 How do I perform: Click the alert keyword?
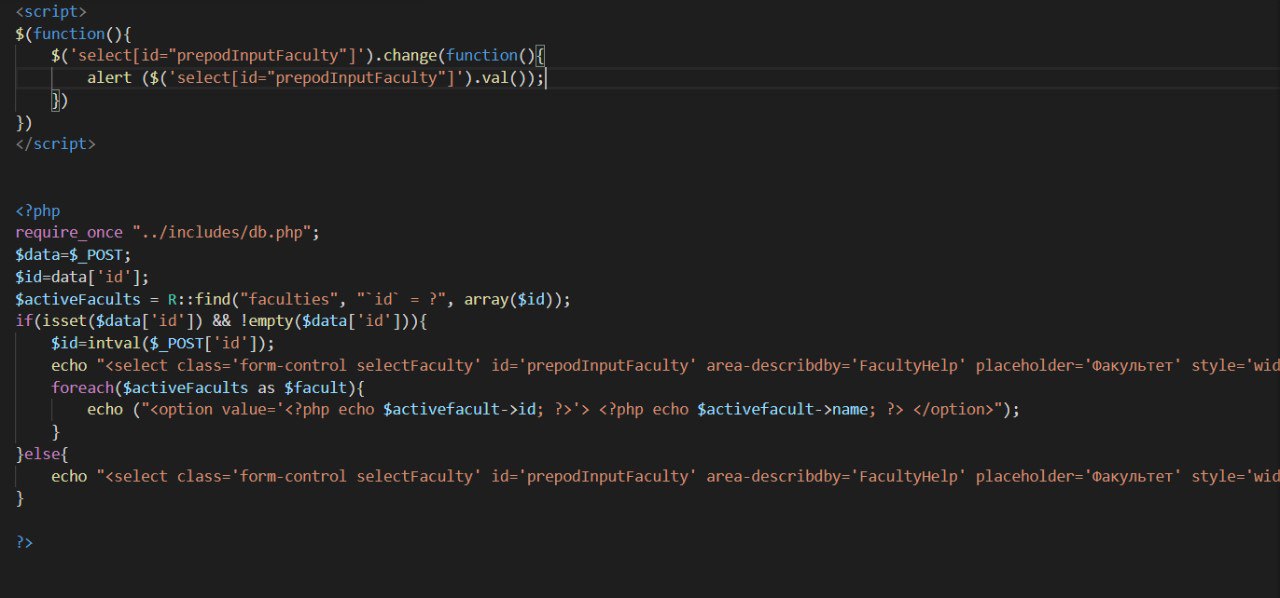[110, 78]
